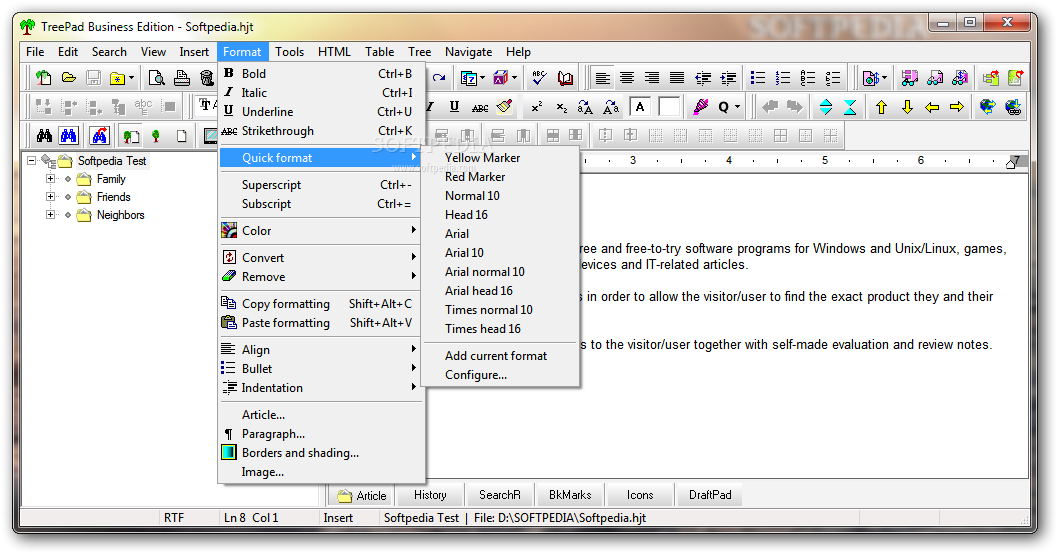Expand the Neighbors tree node

click(x=51, y=215)
